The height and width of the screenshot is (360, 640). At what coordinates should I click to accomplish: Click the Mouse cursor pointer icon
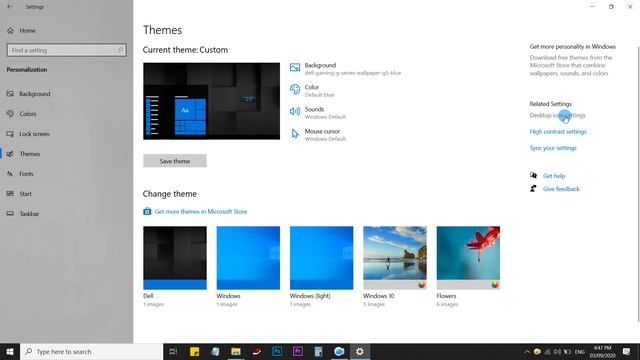pyautogui.click(x=295, y=133)
